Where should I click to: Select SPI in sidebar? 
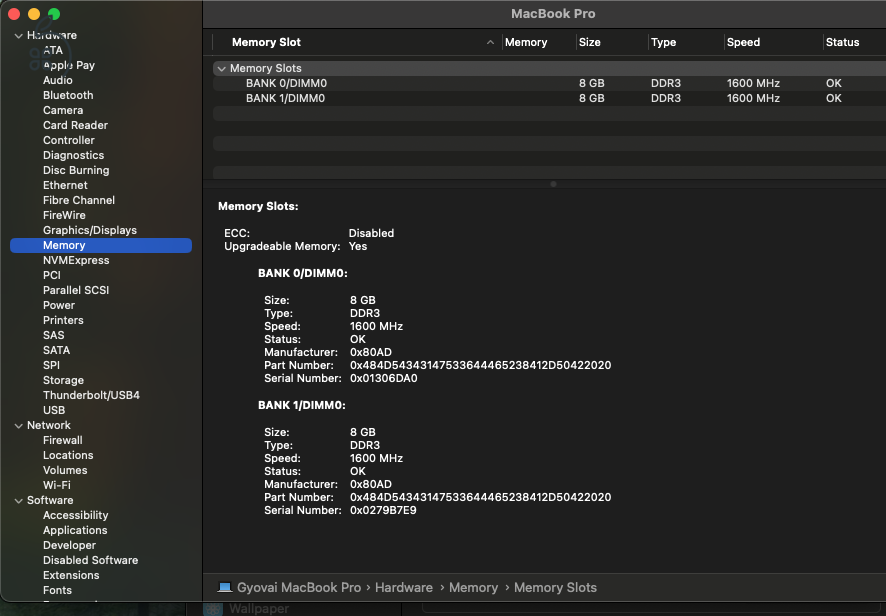coord(51,365)
